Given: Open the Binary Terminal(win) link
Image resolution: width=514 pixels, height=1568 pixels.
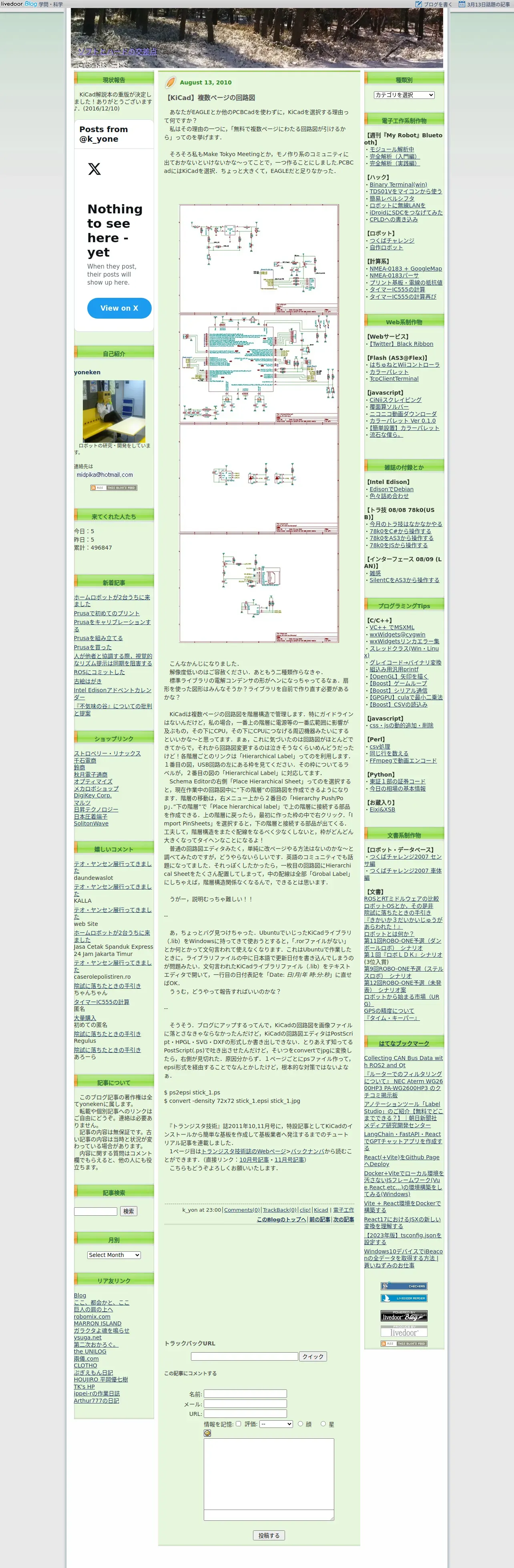Looking at the screenshot, I should 398,185.
